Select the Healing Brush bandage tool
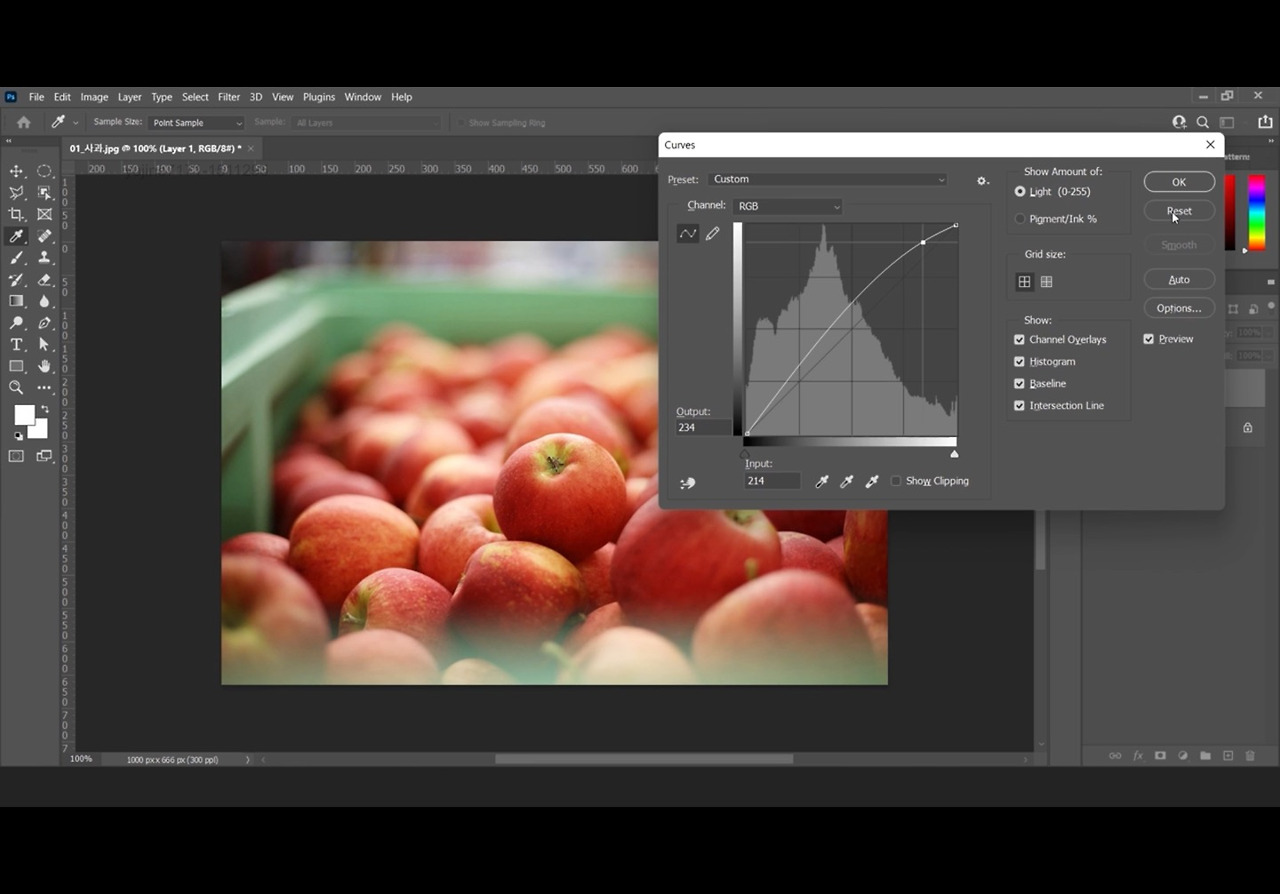Viewport: 1280px width, 894px height. tap(45, 237)
